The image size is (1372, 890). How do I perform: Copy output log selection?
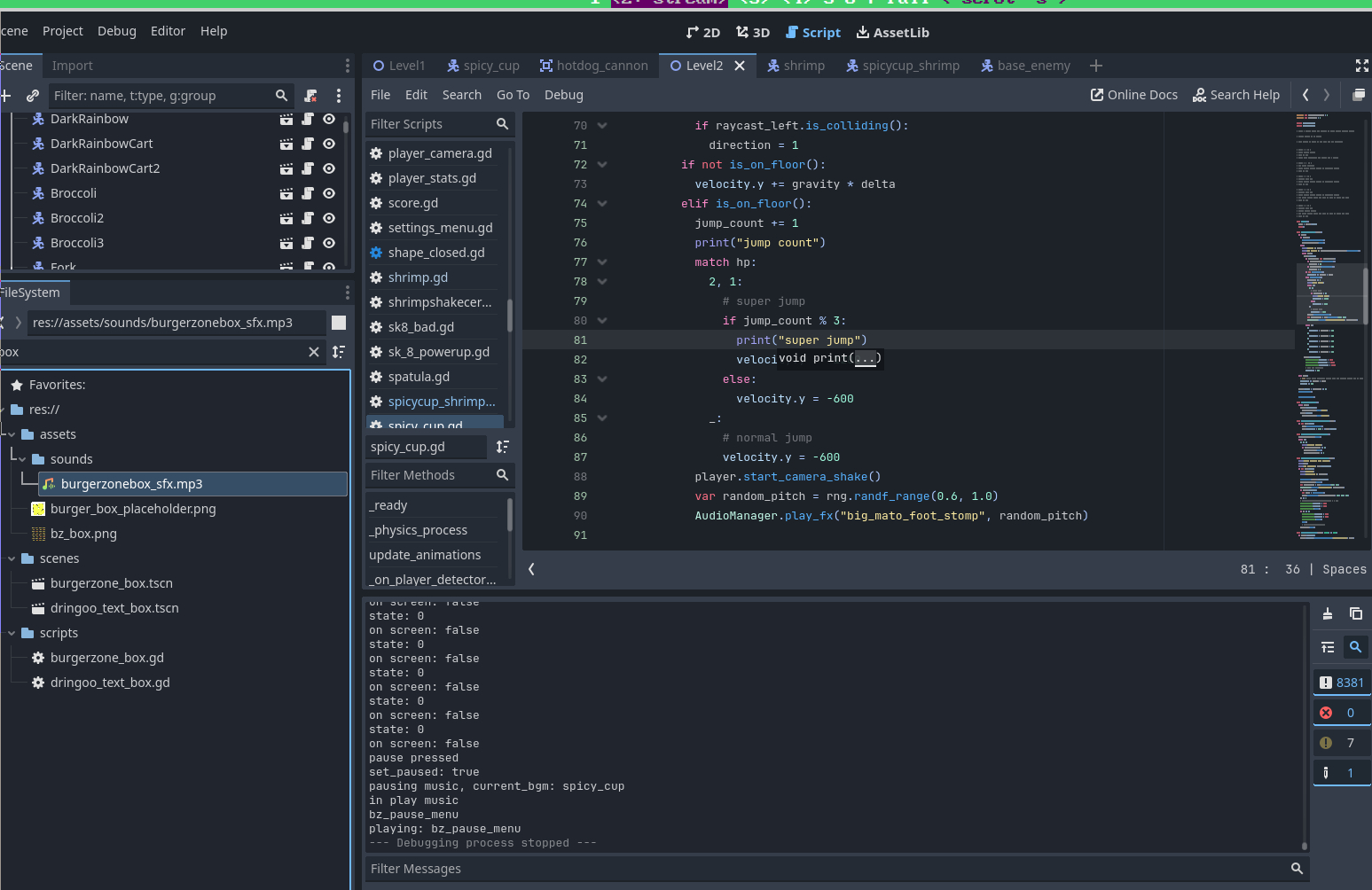[1355, 613]
